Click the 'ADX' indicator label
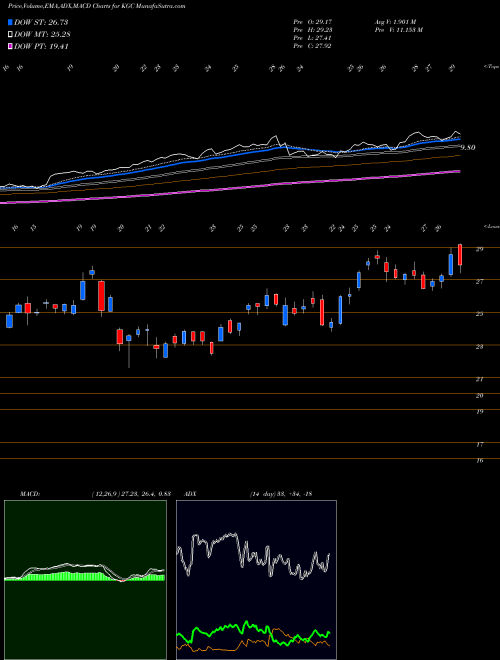500x660 pixels. coord(190,494)
